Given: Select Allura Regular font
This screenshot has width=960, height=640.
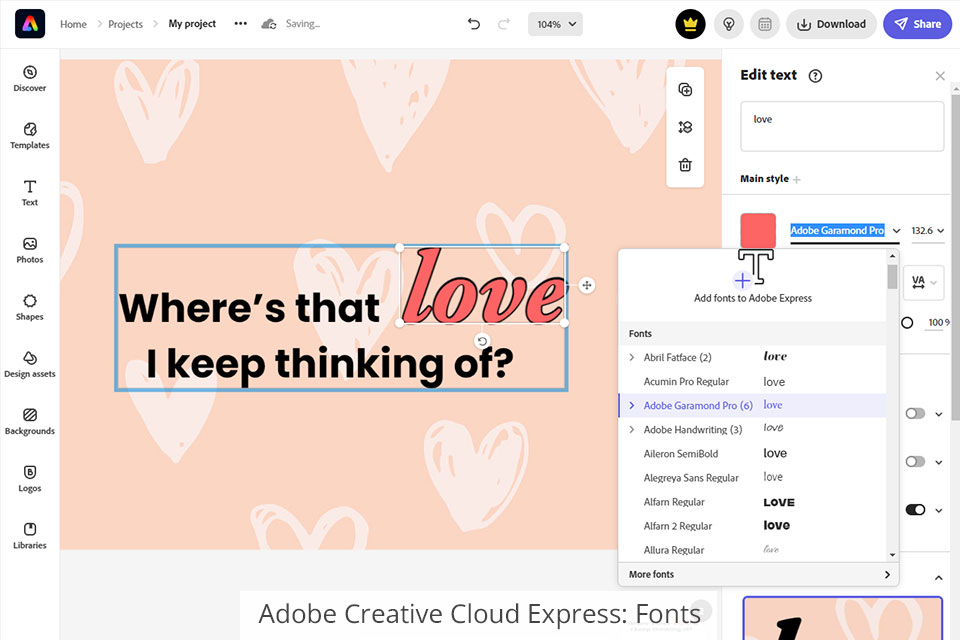Looking at the screenshot, I should pos(752,550).
